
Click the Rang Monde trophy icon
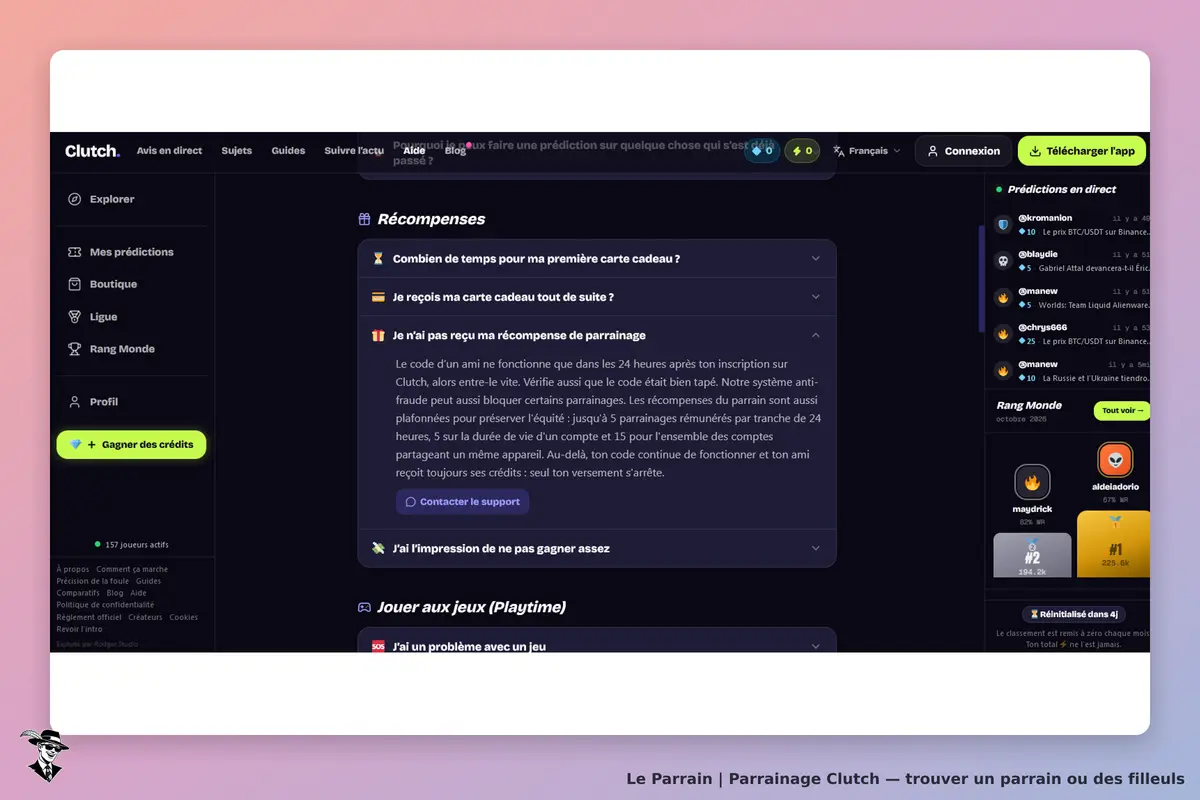click(74, 349)
